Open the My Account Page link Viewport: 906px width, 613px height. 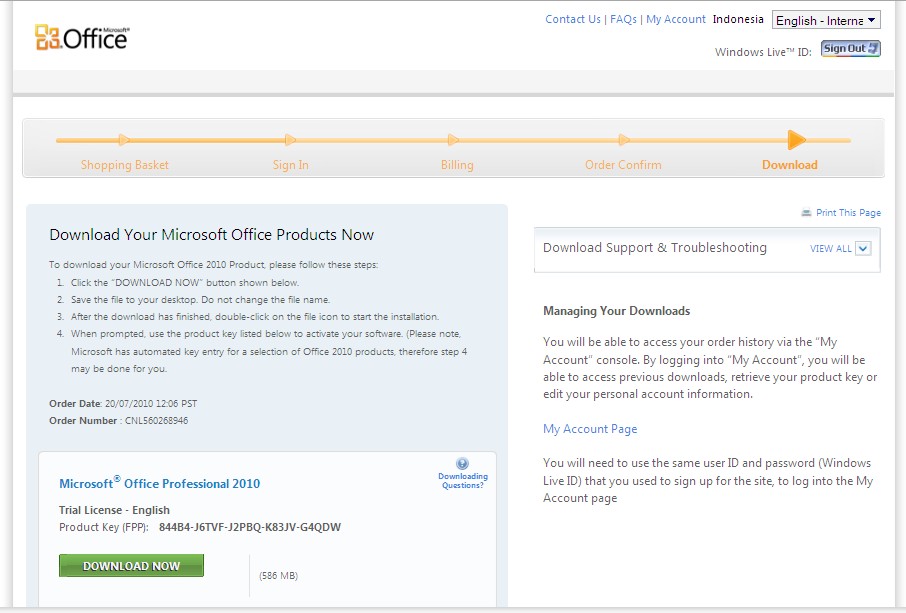click(x=590, y=429)
